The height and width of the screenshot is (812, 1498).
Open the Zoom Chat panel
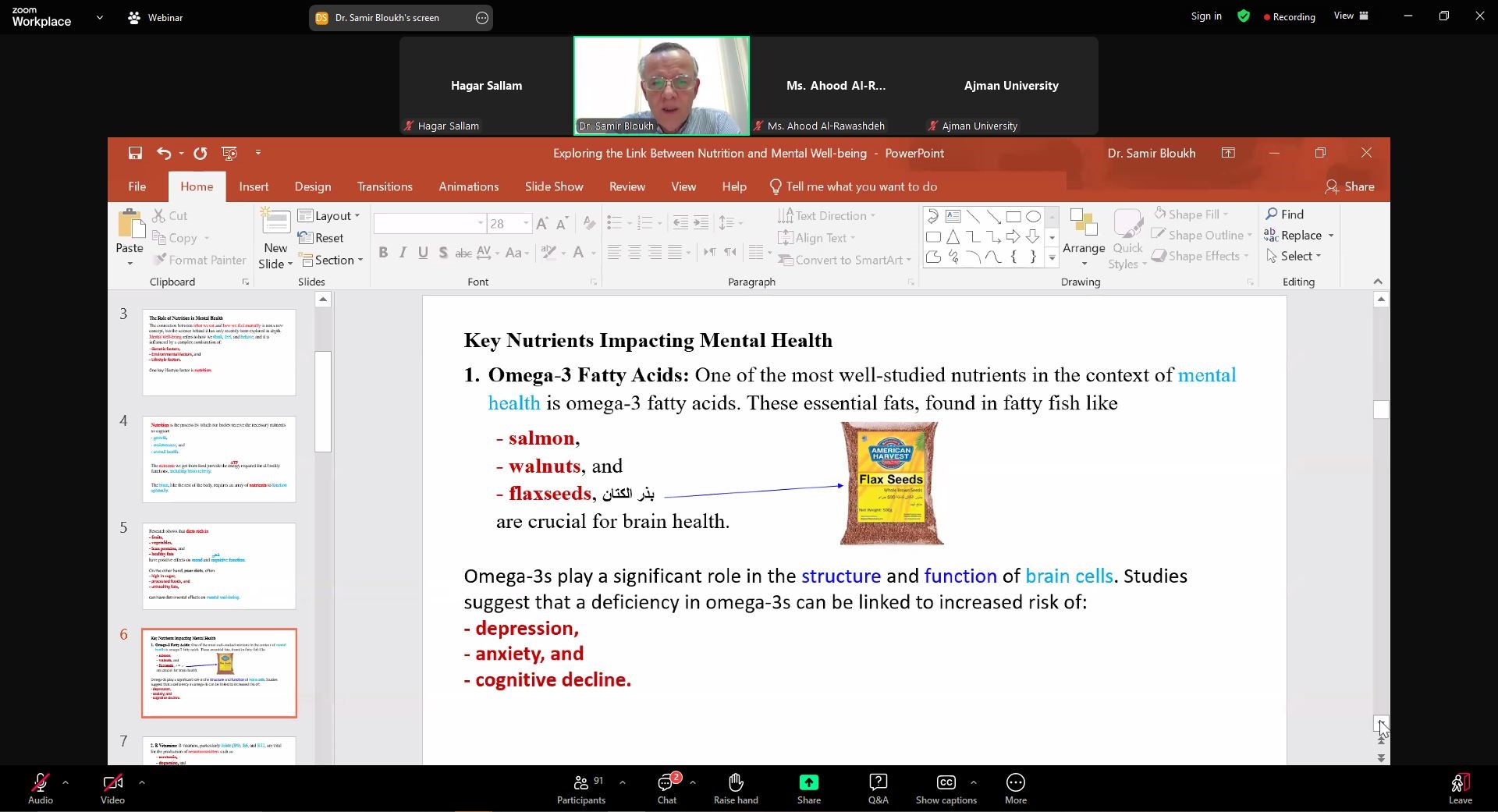(667, 788)
